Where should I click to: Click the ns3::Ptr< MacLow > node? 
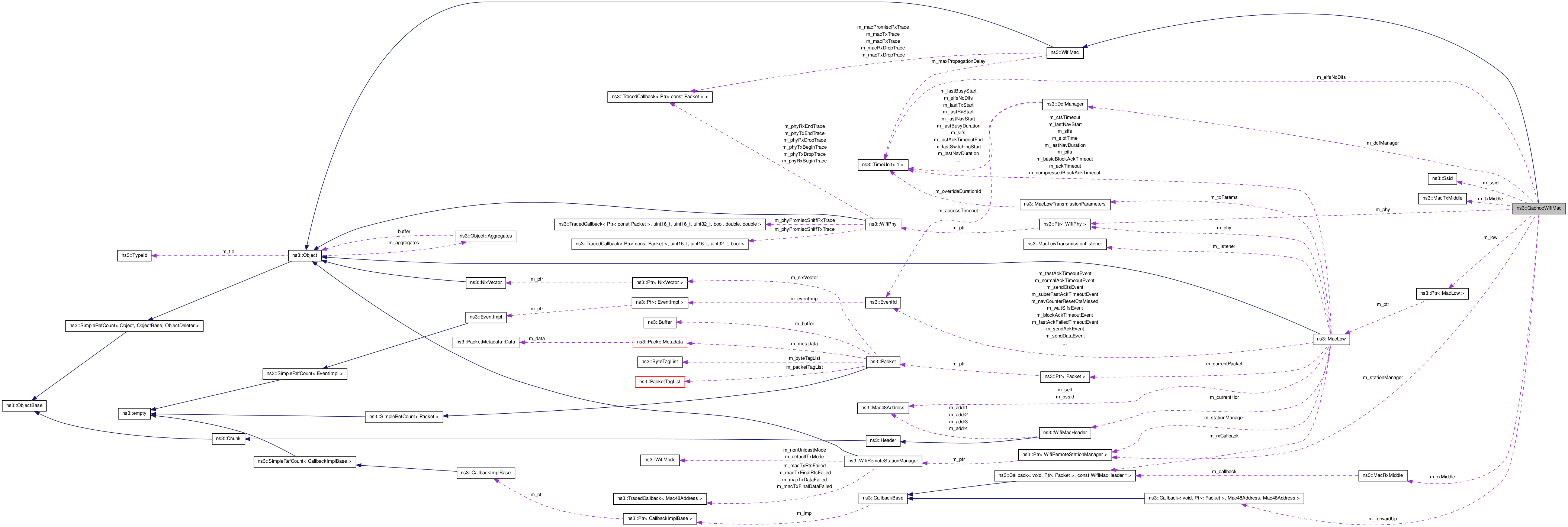click(x=1442, y=293)
